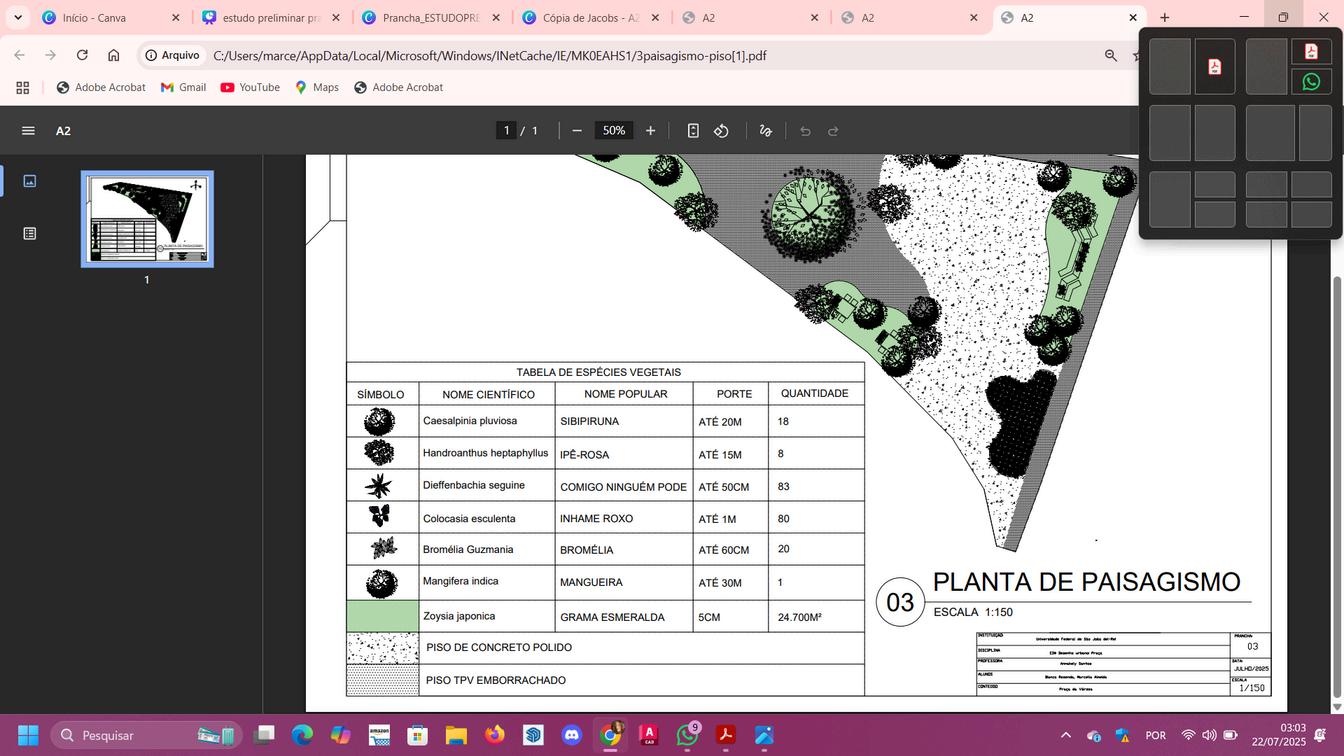The width and height of the screenshot is (1344, 756).
Task: Open the tab search dropdown
Action: pyautogui.click(x=18, y=18)
